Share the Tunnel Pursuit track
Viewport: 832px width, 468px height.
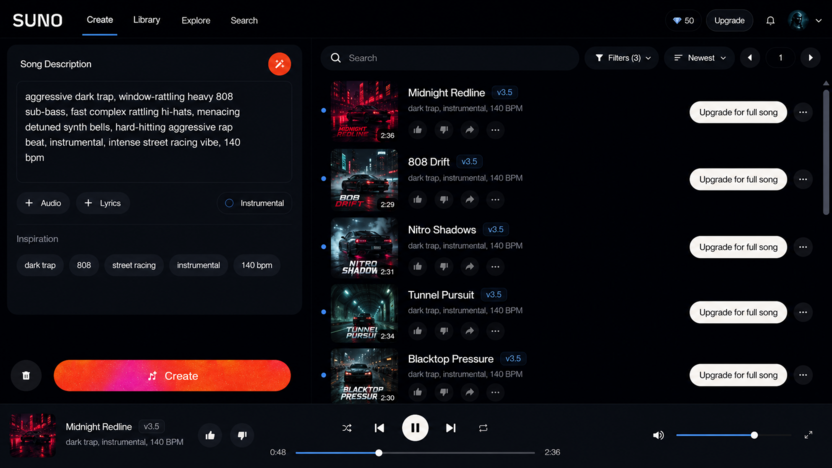tap(470, 331)
